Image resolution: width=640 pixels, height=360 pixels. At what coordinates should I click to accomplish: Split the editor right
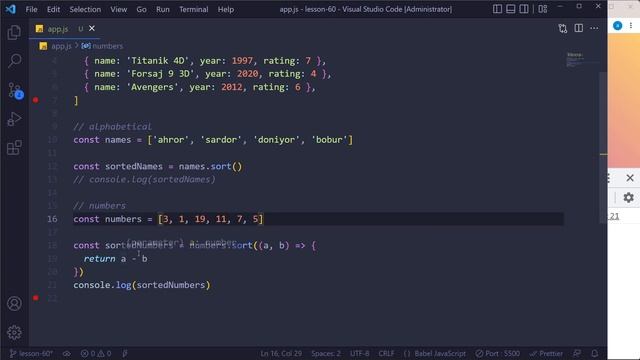point(578,28)
